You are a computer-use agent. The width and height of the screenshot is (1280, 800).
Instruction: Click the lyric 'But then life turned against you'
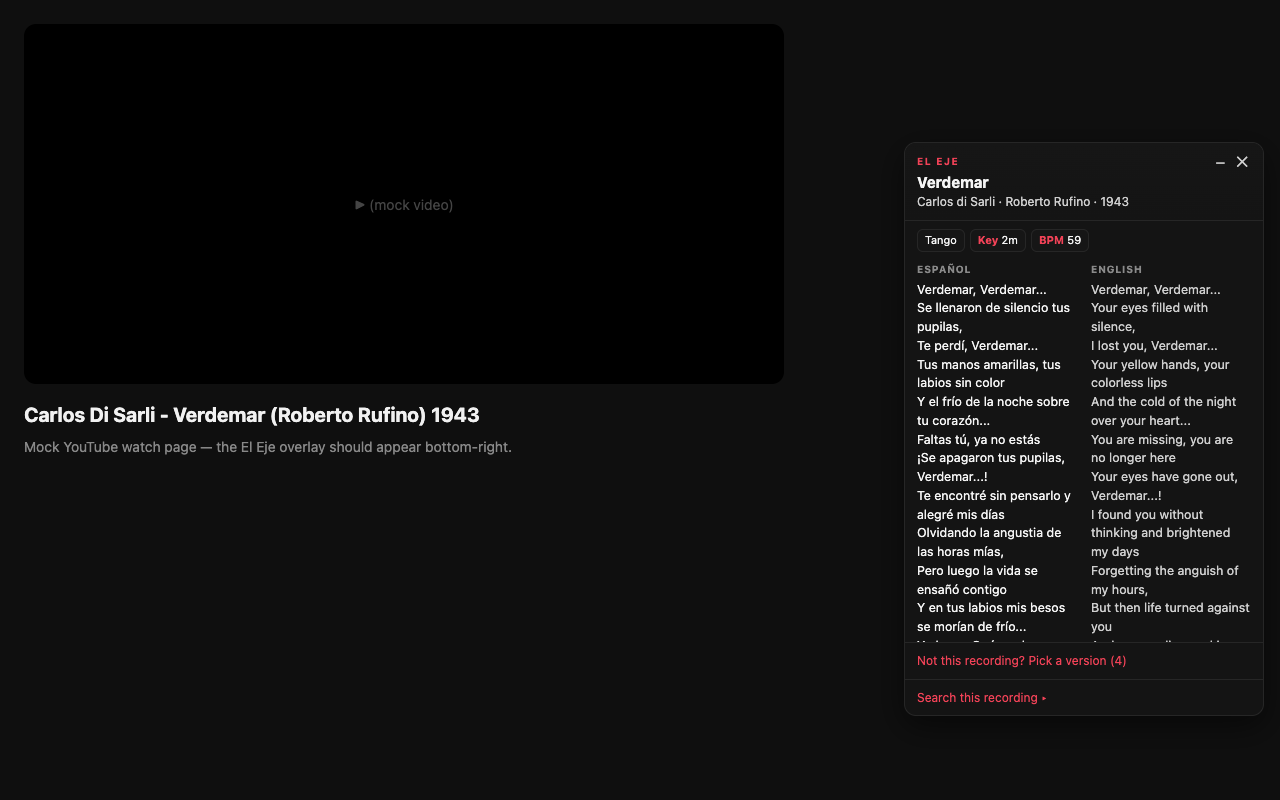tap(1170, 617)
